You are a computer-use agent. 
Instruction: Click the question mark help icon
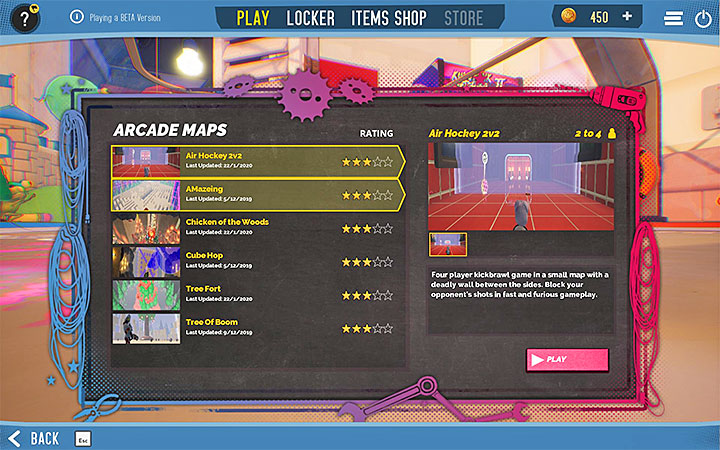tap(21, 19)
